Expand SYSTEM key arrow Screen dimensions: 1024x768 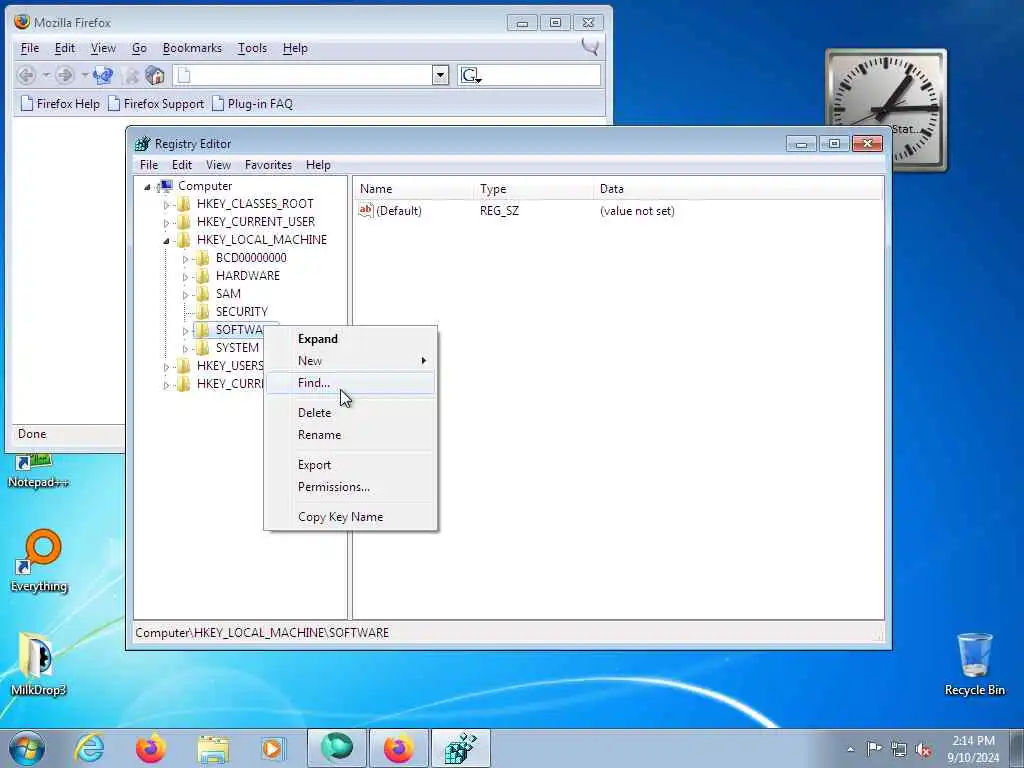tap(185, 349)
